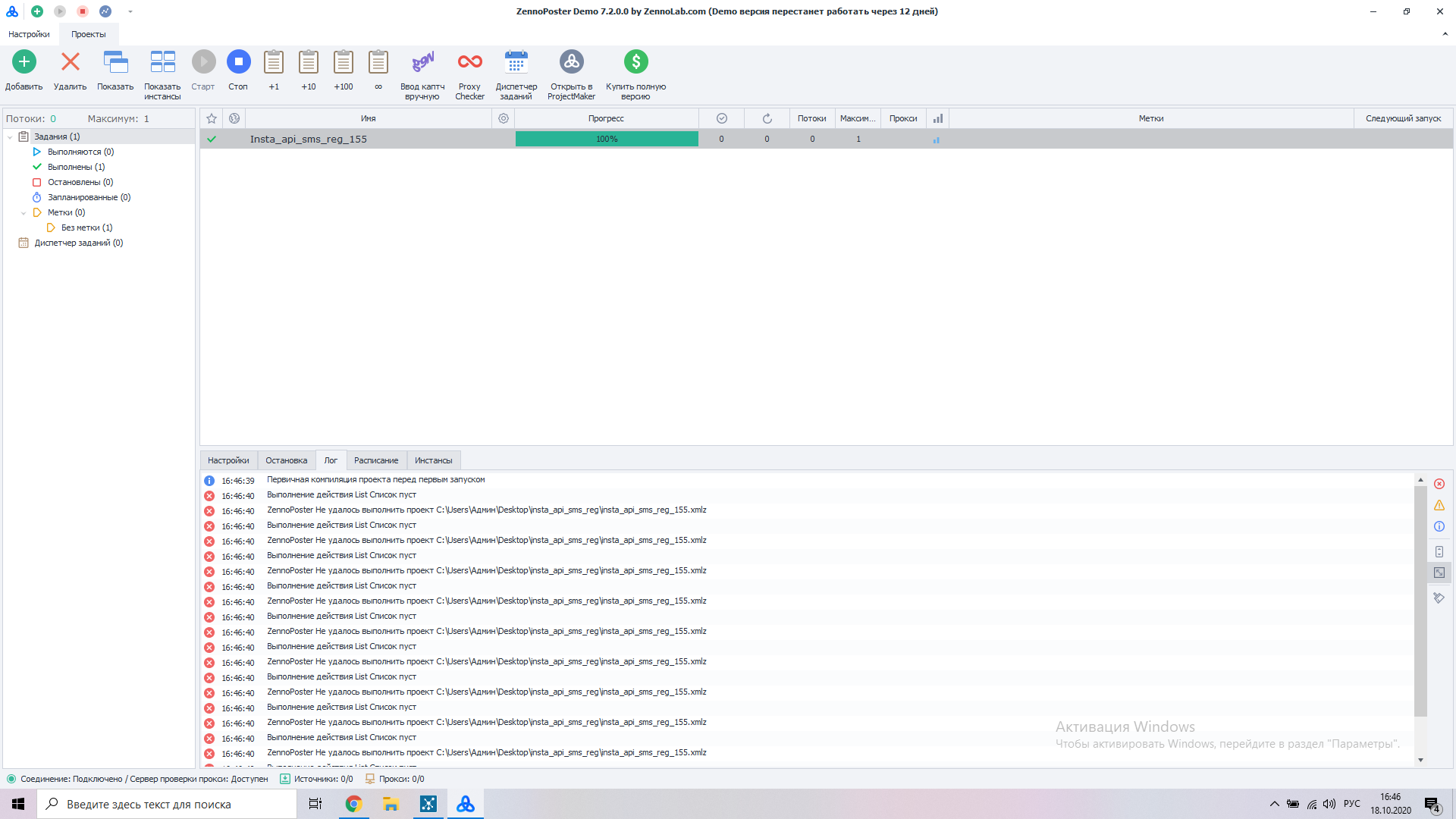The height and width of the screenshot is (819, 1456).
Task: Open Chrome from the taskbar
Action: click(x=353, y=804)
